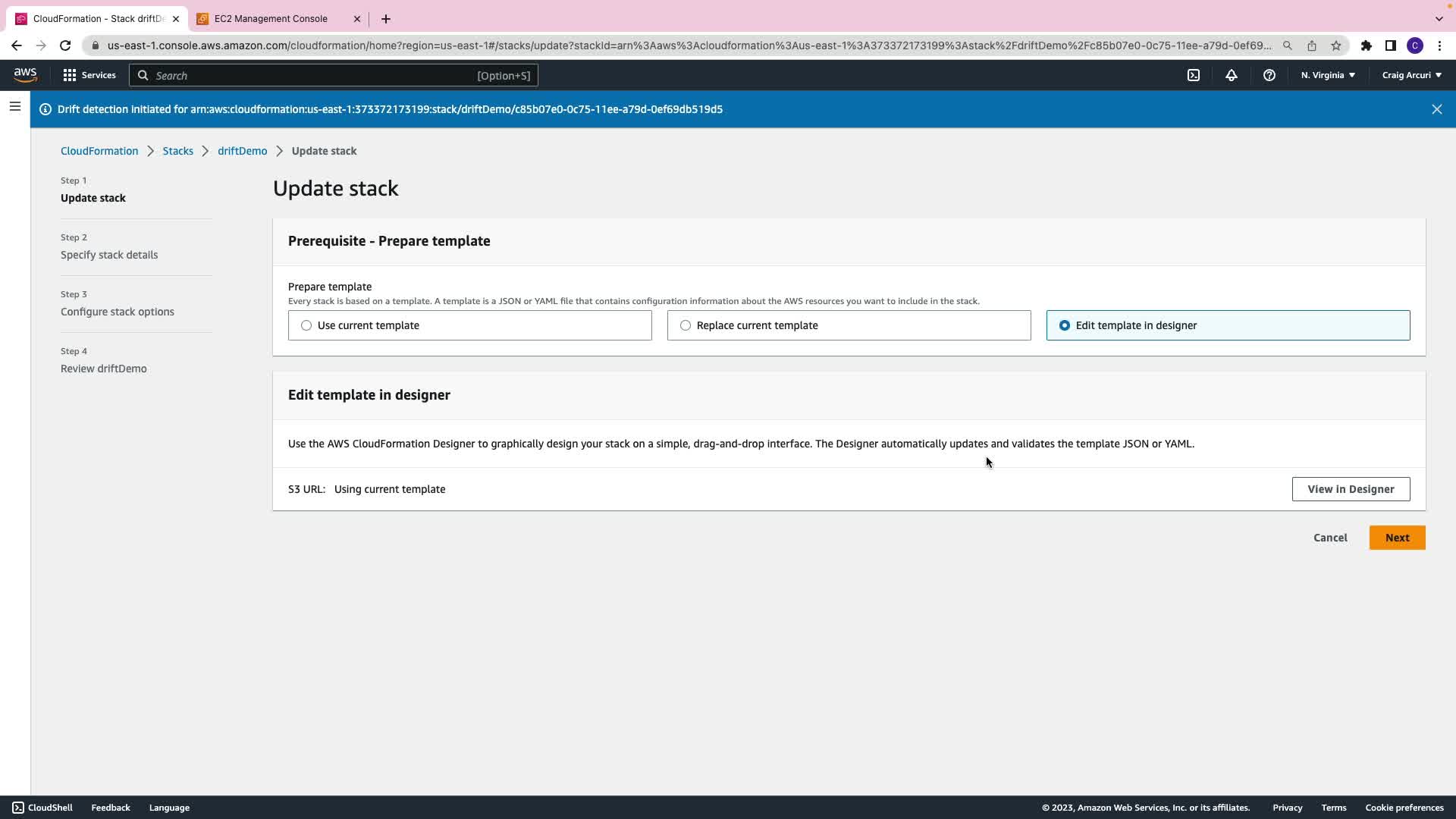Select Edit template in designer option
Screen dimensions: 1456x819
1065,325
